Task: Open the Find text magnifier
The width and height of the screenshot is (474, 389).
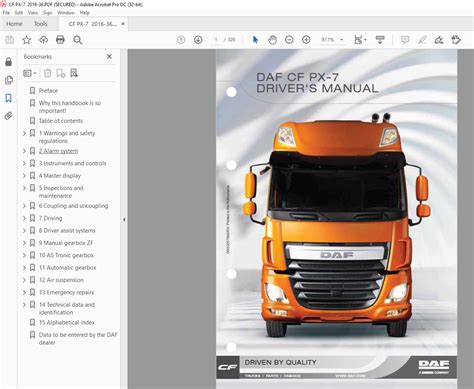Action: click(78, 40)
